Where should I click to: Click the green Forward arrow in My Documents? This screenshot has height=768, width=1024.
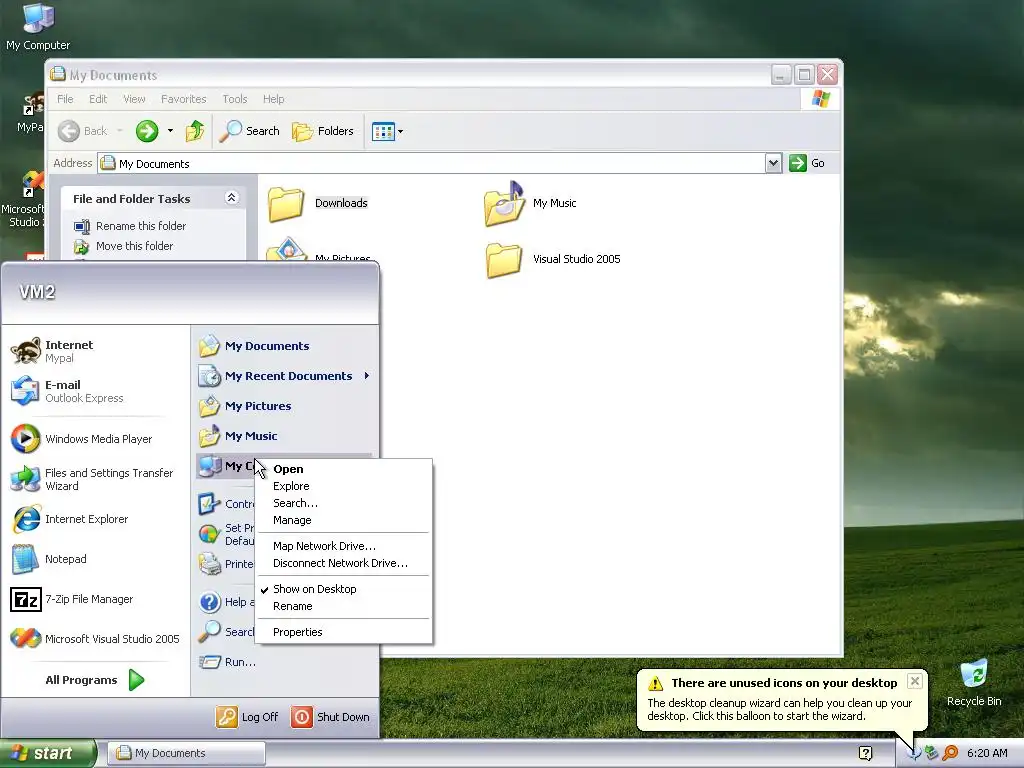coord(147,131)
